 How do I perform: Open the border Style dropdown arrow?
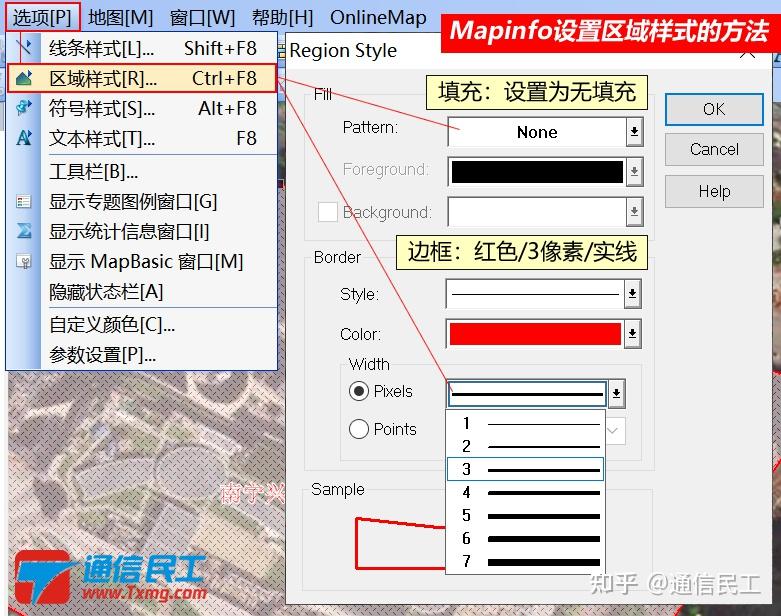click(632, 294)
